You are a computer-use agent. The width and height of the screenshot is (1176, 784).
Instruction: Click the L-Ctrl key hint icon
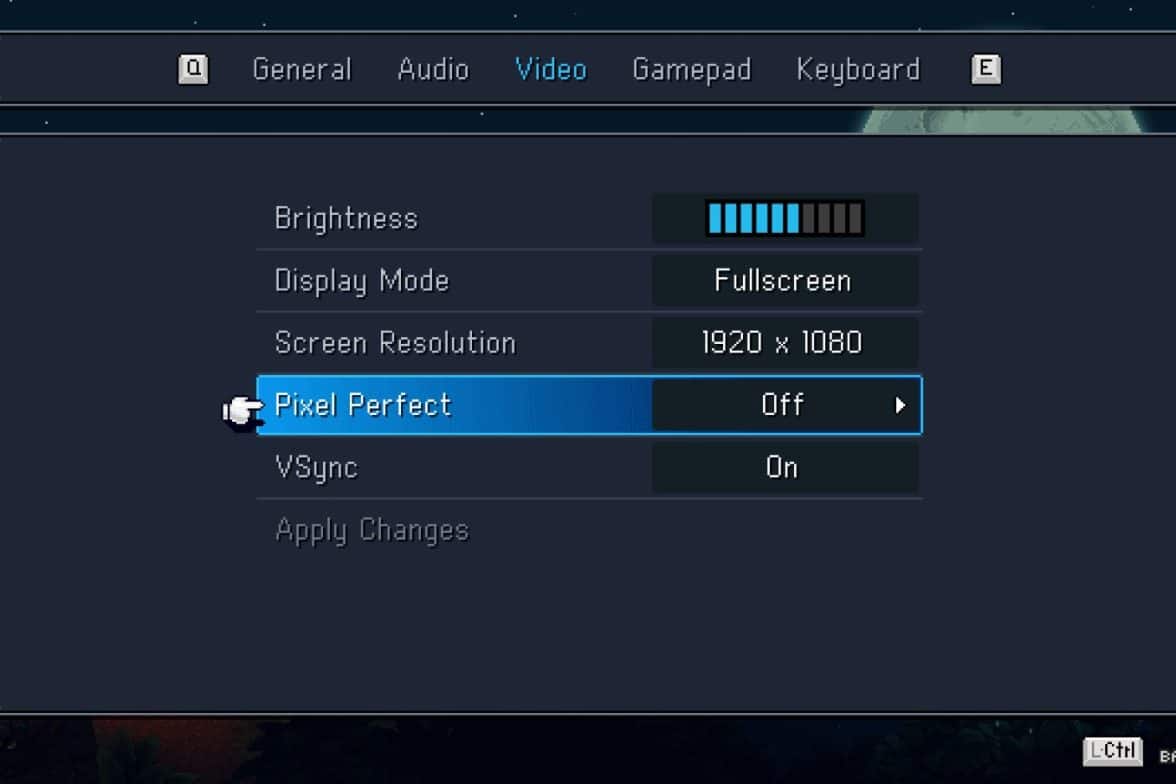point(1112,751)
